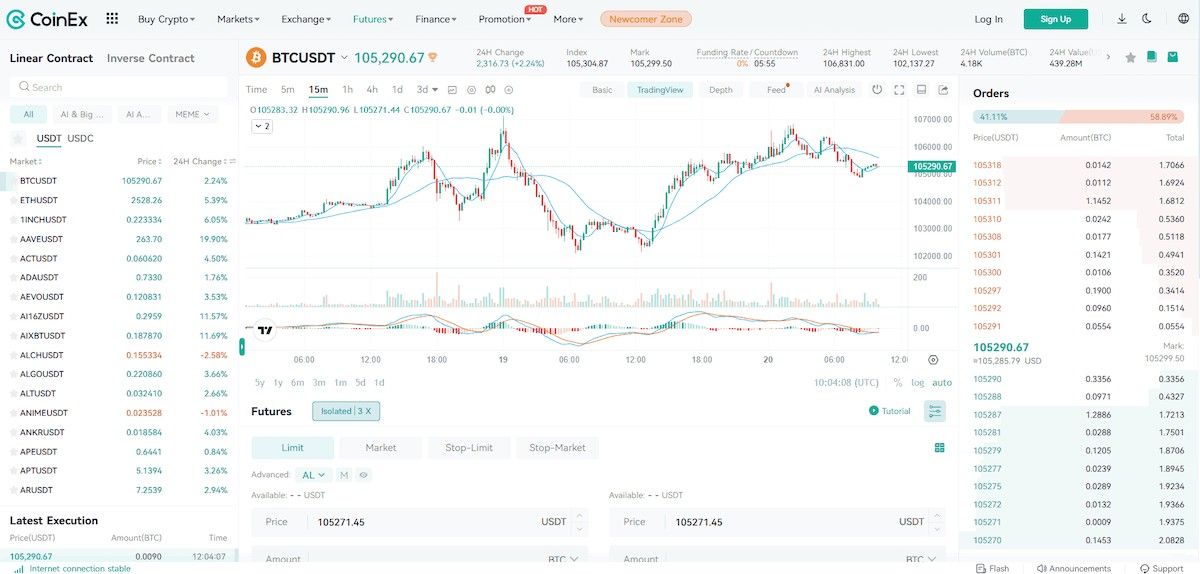Image resolution: width=1200 pixels, height=574 pixels.
Task: Open the AI Analysis chart tab
Action: coord(834,90)
